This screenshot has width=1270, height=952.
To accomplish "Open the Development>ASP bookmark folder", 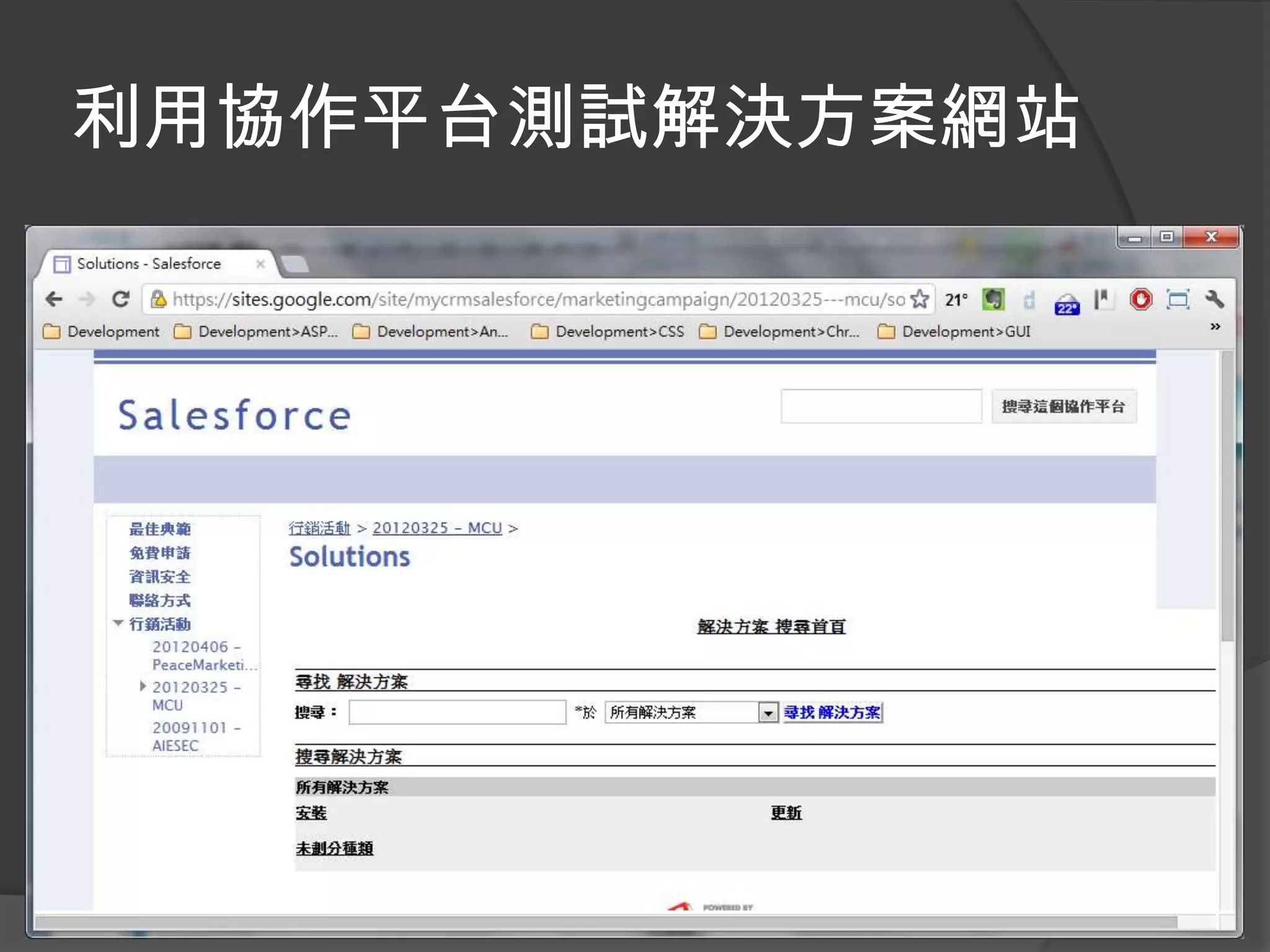I will coord(257,332).
